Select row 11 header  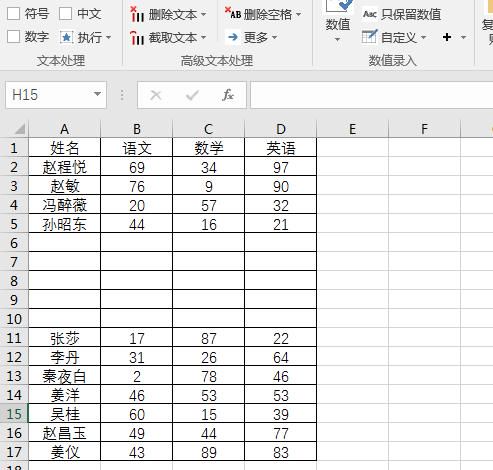(14, 338)
